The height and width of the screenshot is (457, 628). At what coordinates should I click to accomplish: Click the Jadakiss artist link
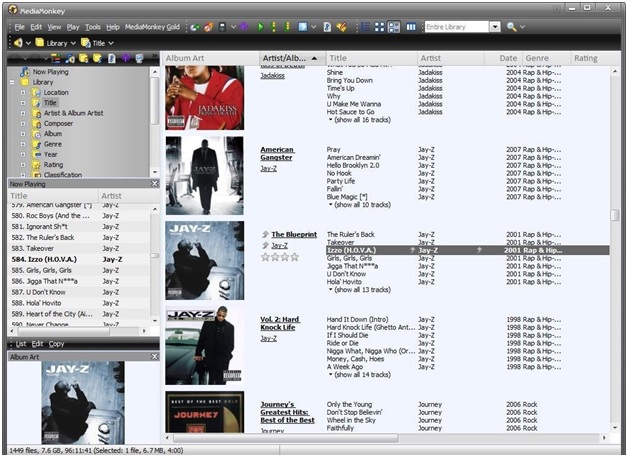pos(272,75)
